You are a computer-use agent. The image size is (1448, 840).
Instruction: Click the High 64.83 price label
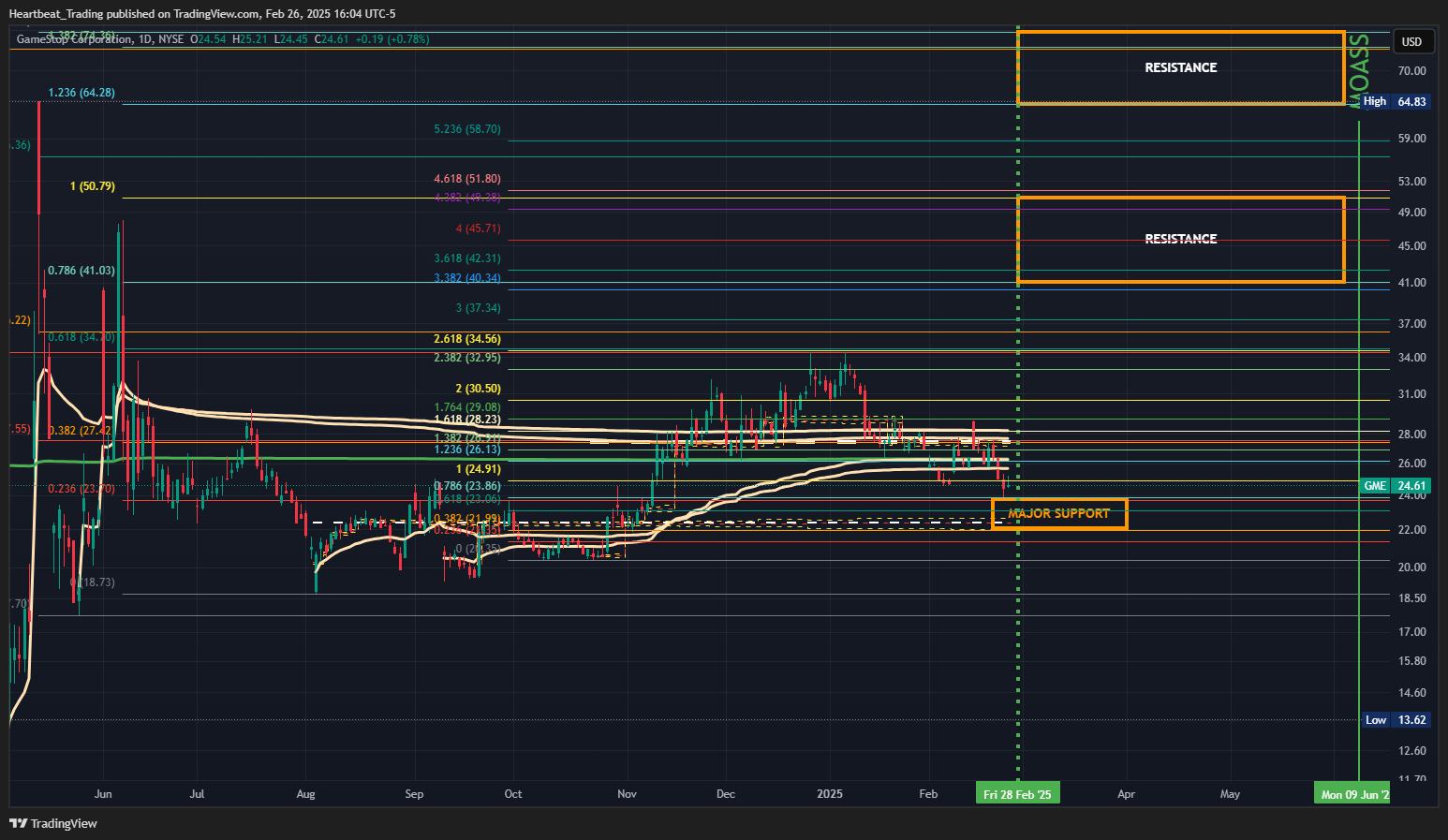click(1395, 101)
